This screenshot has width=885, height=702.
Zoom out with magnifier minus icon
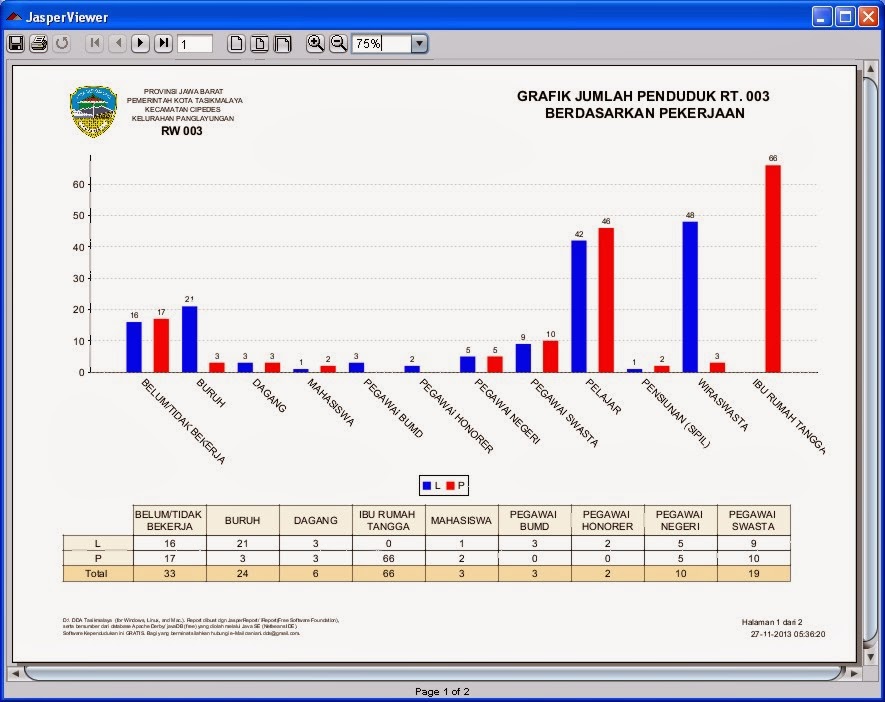338,43
